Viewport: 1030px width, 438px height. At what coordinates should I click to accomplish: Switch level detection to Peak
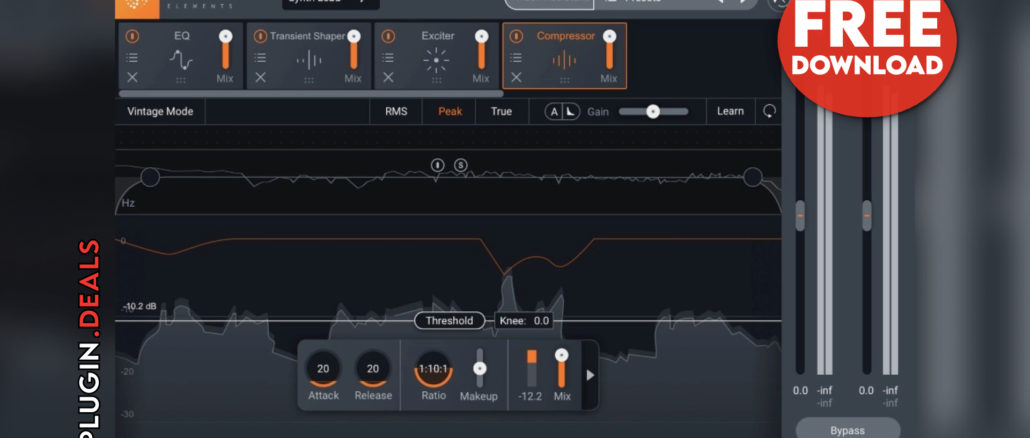[x=450, y=112]
